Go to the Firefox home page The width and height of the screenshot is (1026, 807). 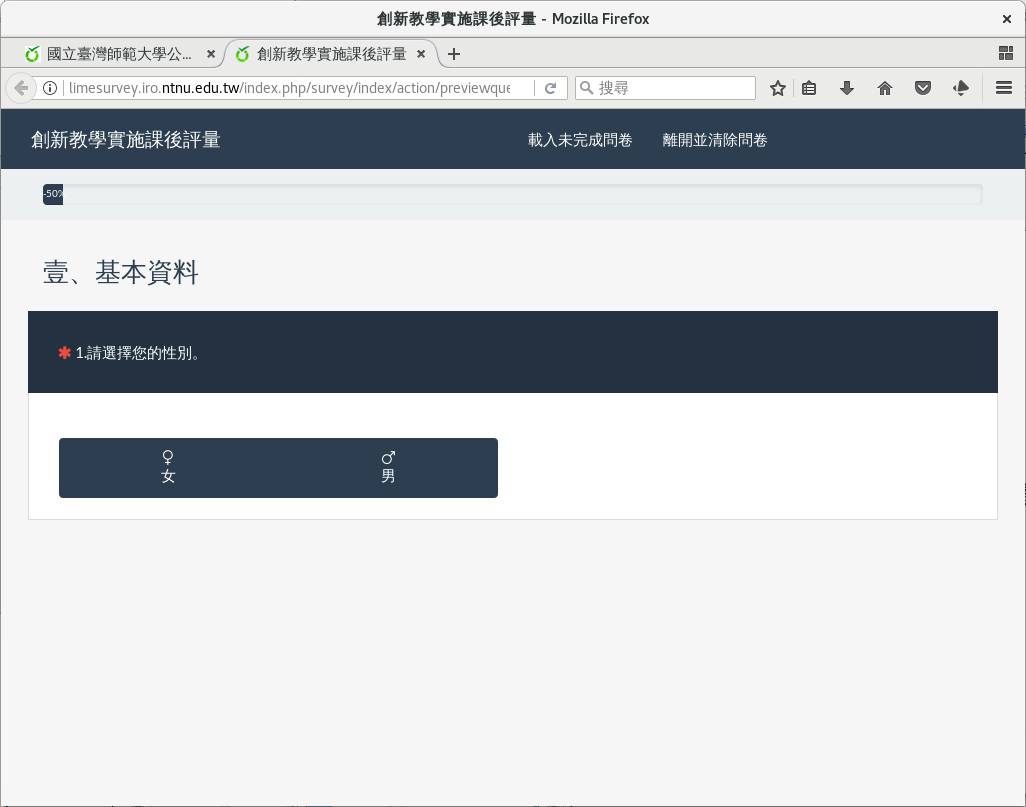click(x=885, y=88)
